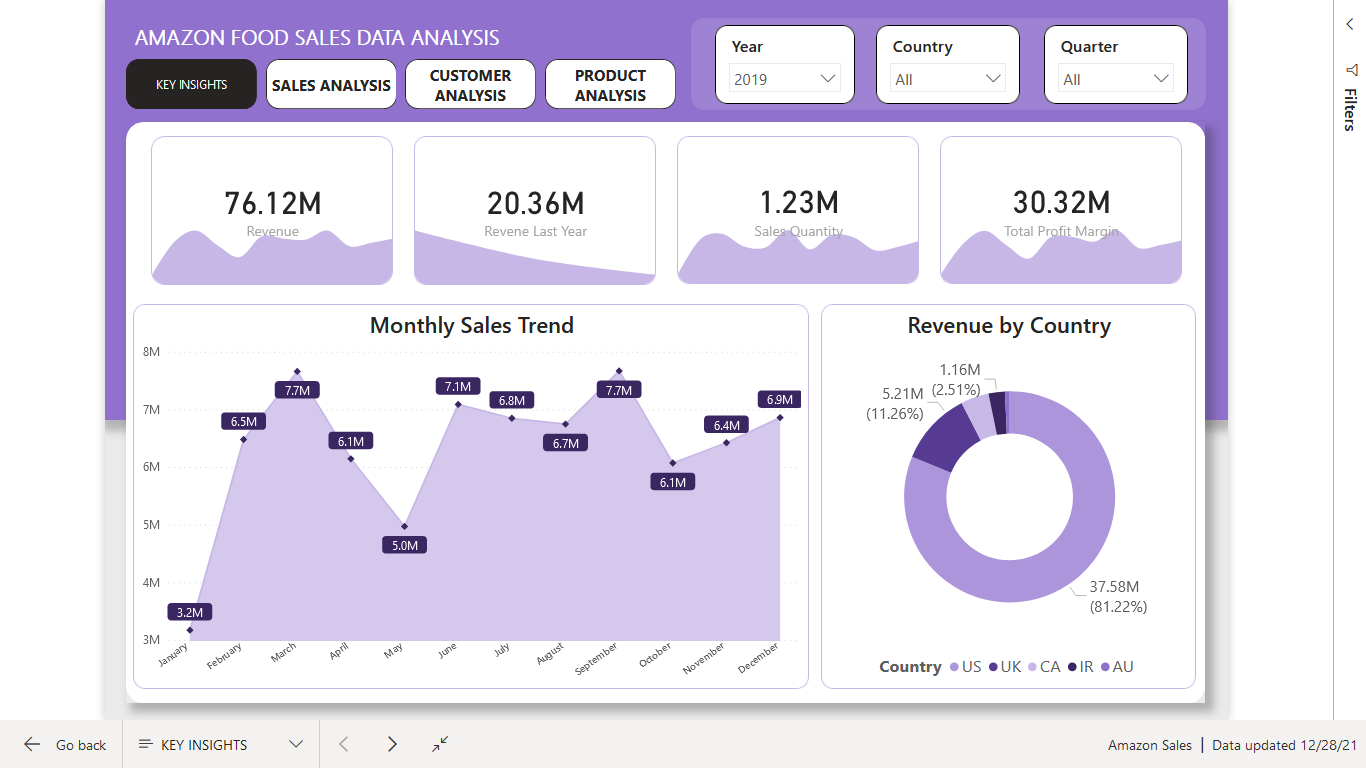Click the UK legend color marker
This screenshot has height=768, width=1366.
tap(993, 667)
